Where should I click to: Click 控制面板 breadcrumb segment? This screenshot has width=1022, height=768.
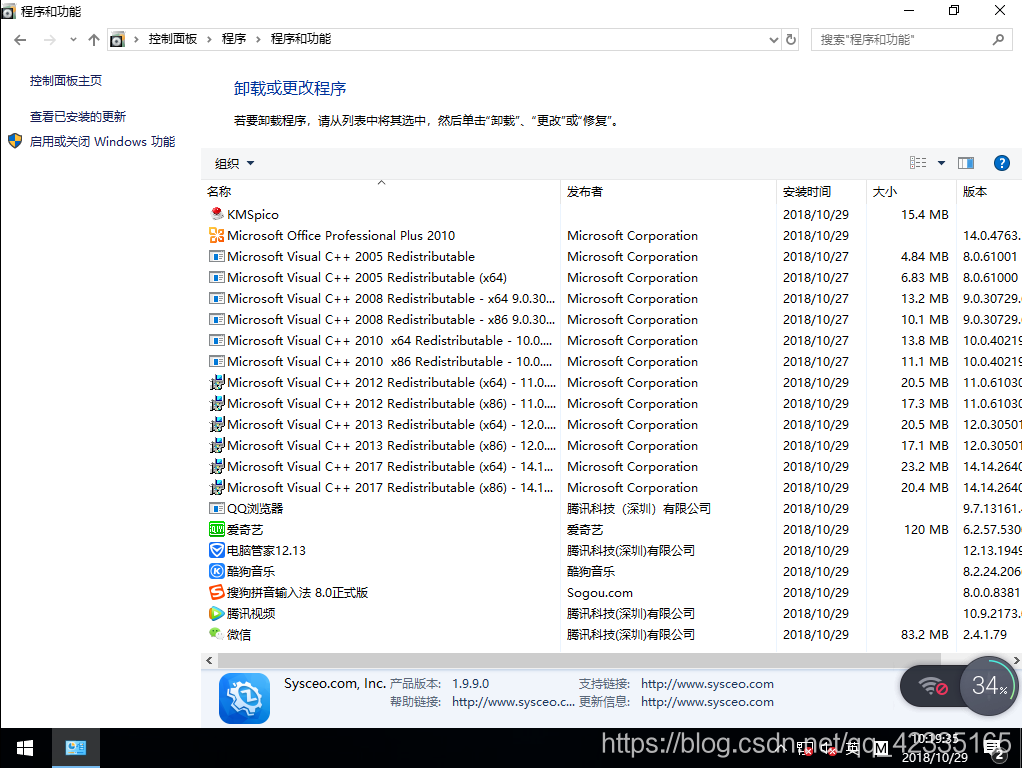pyautogui.click(x=173, y=39)
